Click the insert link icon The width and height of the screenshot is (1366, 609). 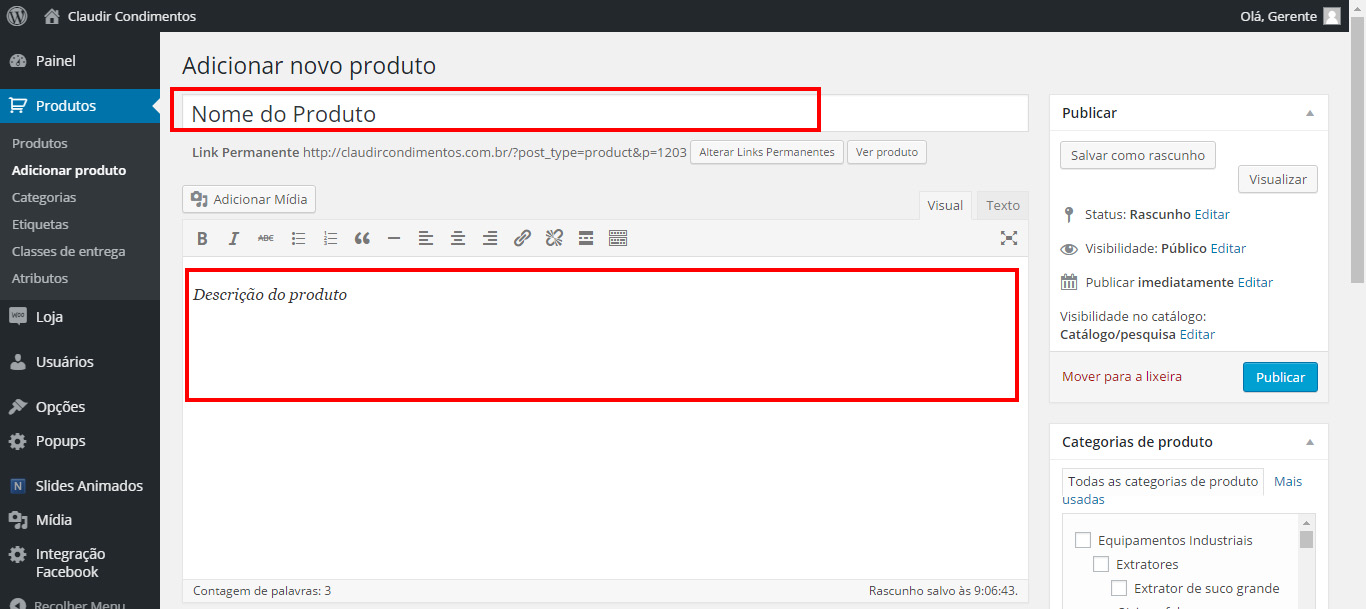(x=522, y=239)
